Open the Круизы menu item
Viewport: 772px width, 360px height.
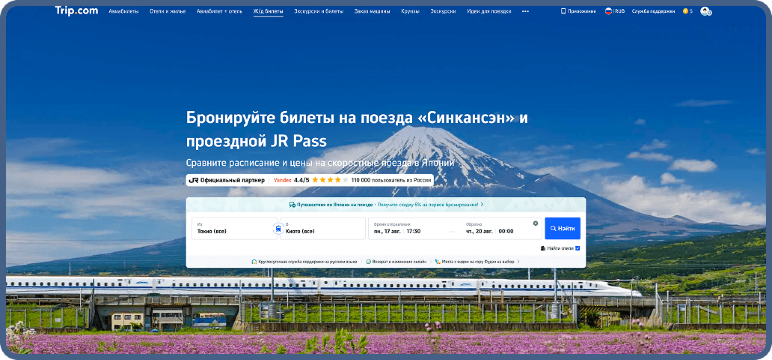click(x=410, y=11)
